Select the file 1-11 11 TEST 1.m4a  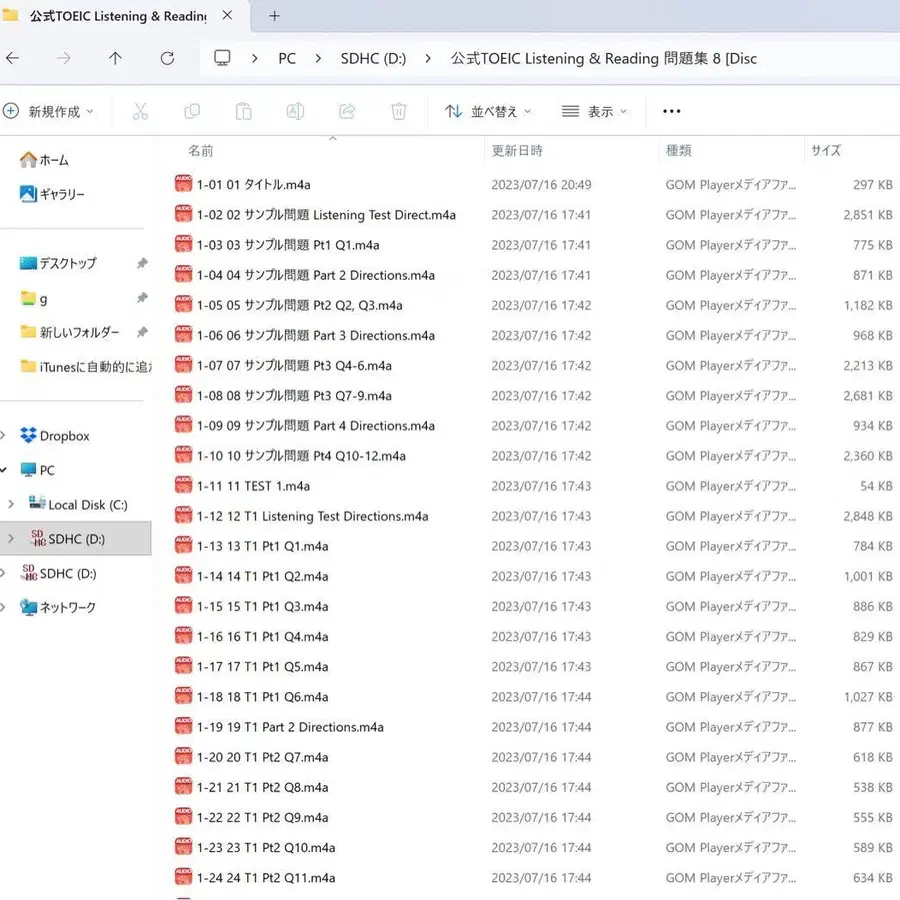(253, 486)
